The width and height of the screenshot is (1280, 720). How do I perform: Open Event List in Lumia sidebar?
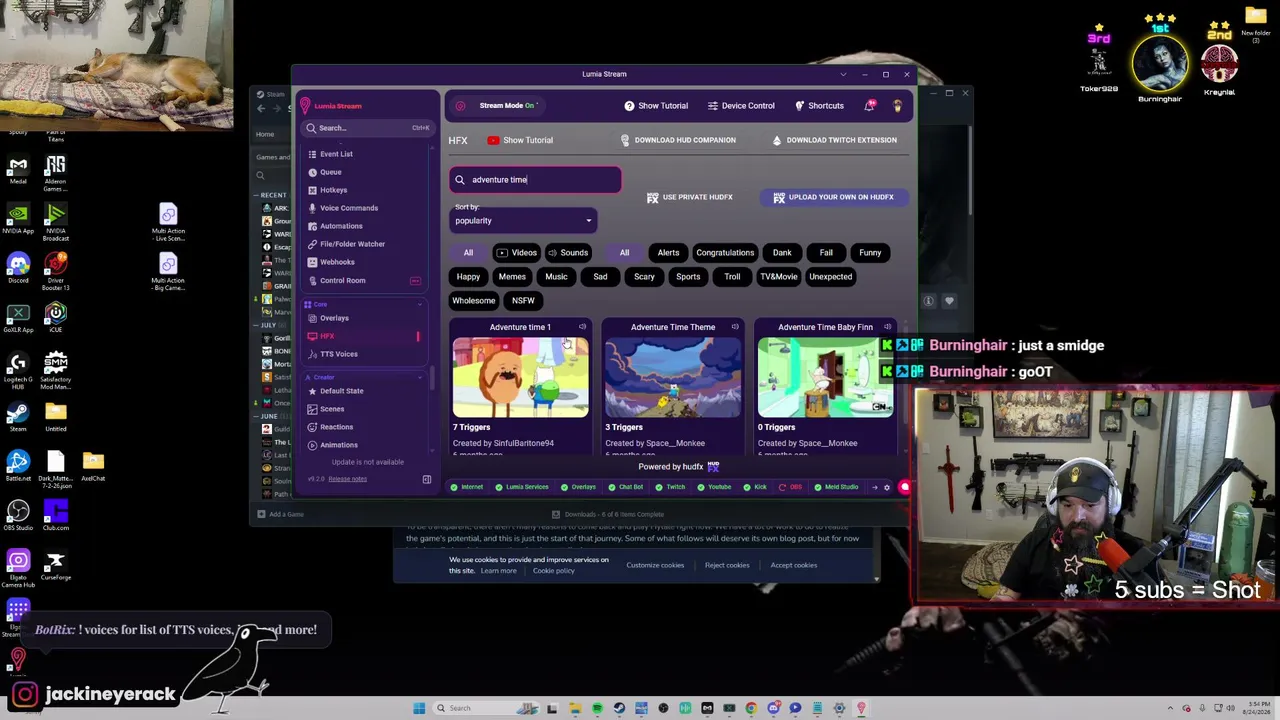[336, 154]
